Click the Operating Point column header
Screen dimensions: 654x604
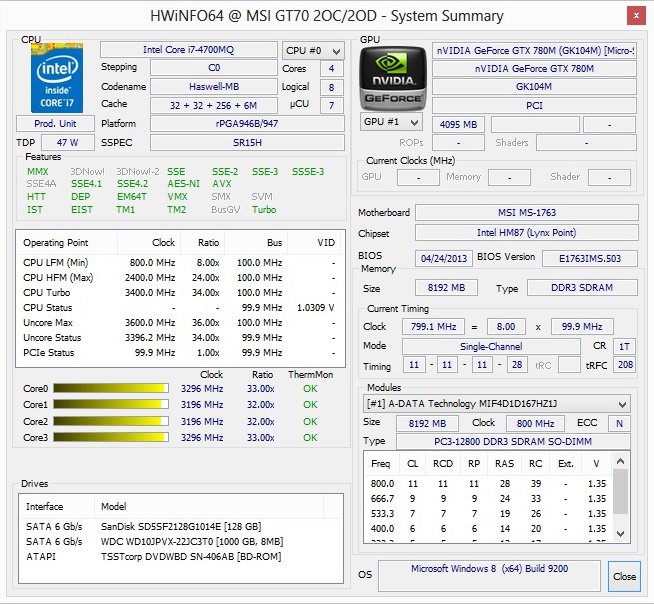click(x=67, y=243)
